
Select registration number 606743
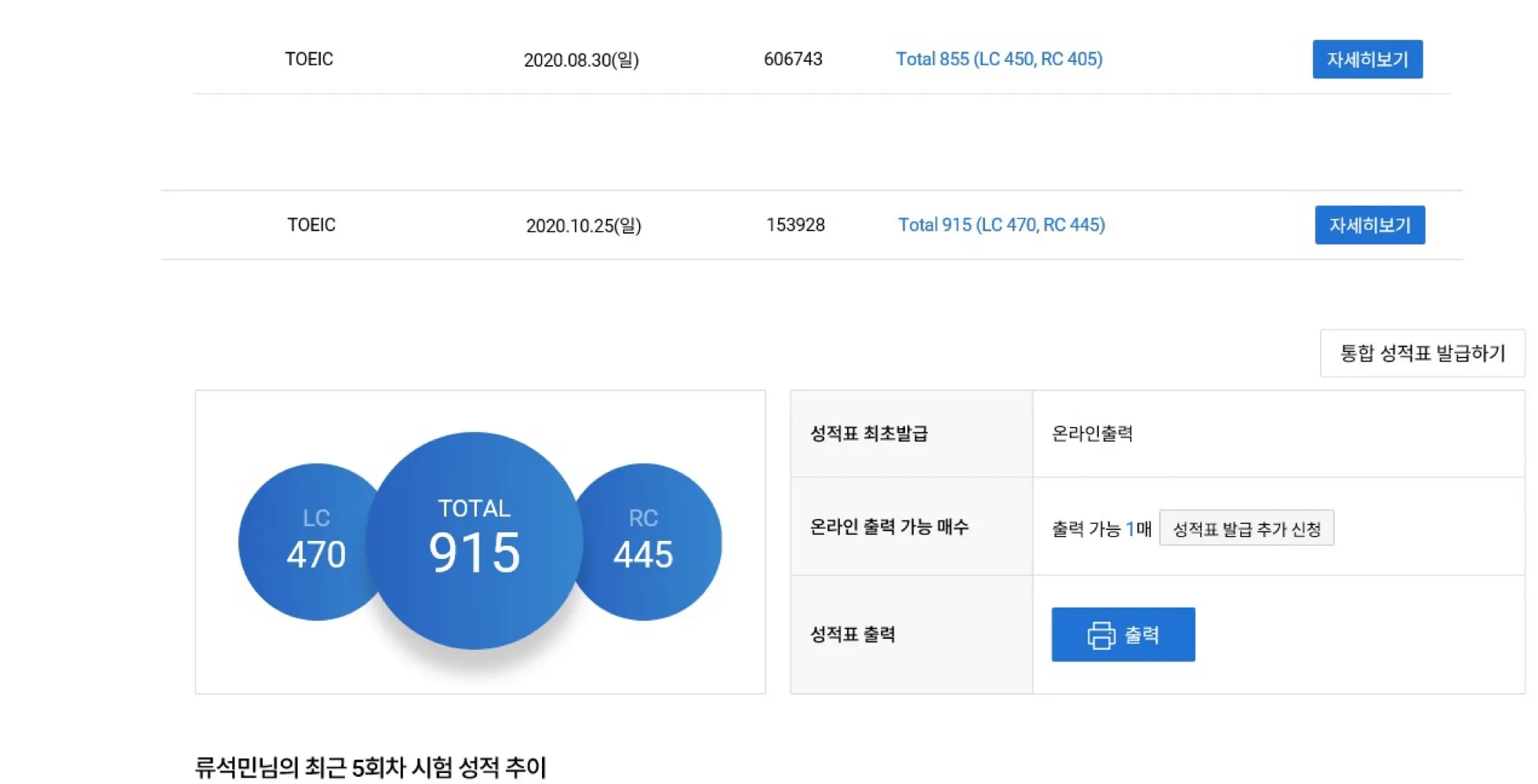click(x=793, y=59)
